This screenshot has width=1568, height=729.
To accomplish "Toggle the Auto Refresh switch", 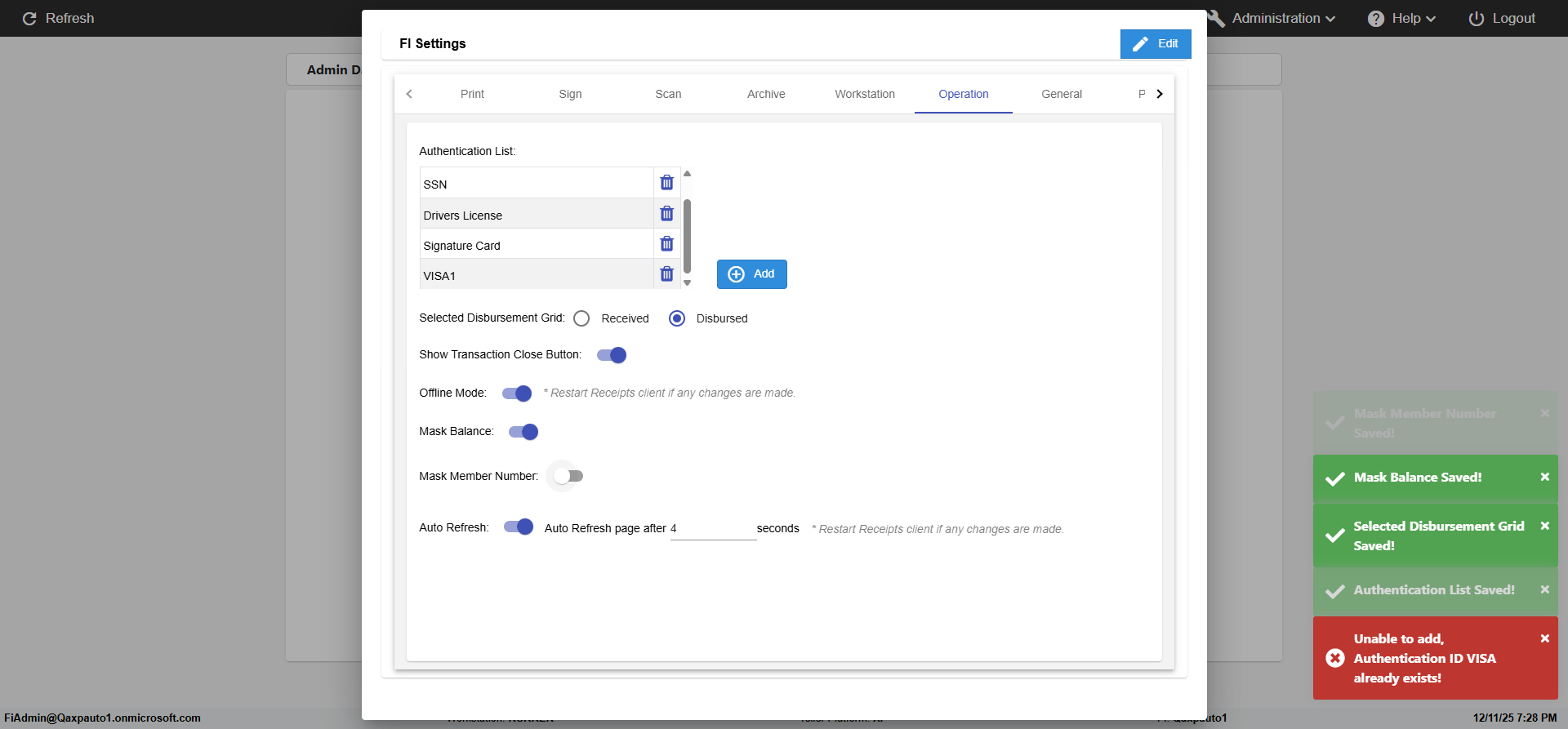I will (x=519, y=527).
